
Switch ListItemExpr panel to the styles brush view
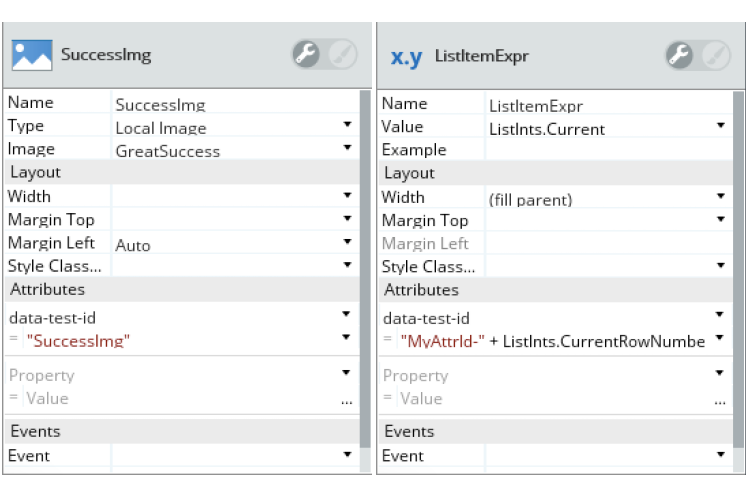(x=714, y=56)
